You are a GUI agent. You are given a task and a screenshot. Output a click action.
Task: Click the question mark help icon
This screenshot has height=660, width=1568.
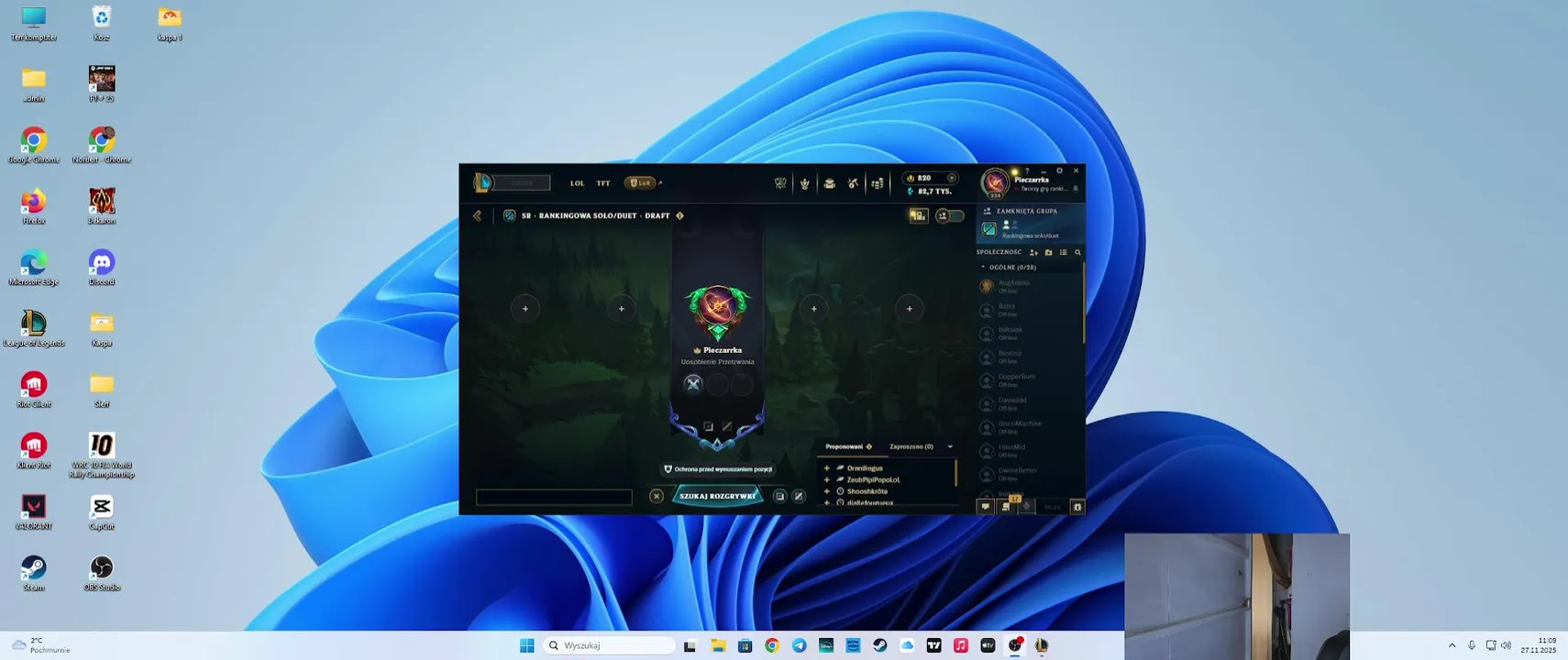click(1027, 170)
